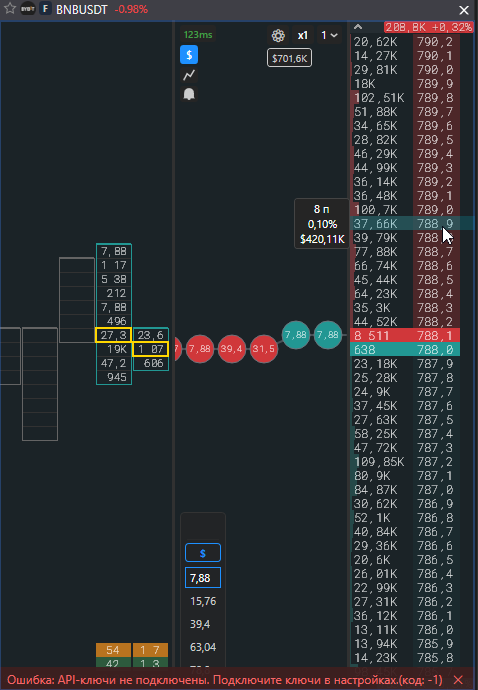Click the 47,2 cluster cell

[114, 363]
